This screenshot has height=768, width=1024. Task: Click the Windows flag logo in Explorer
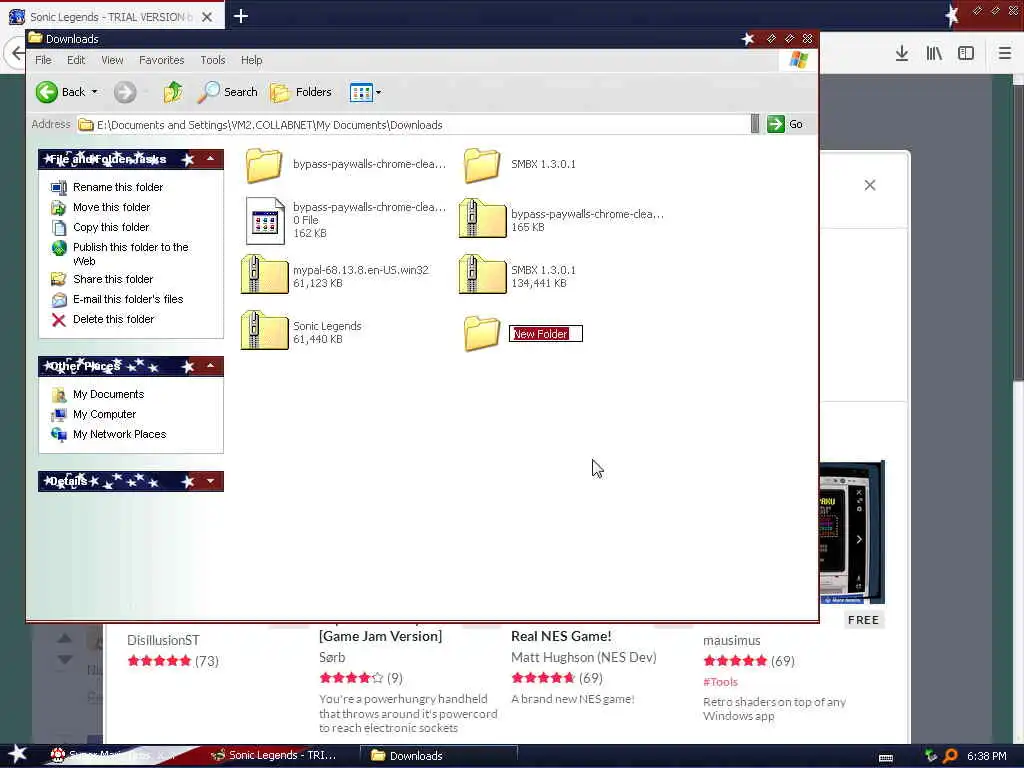(798, 60)
